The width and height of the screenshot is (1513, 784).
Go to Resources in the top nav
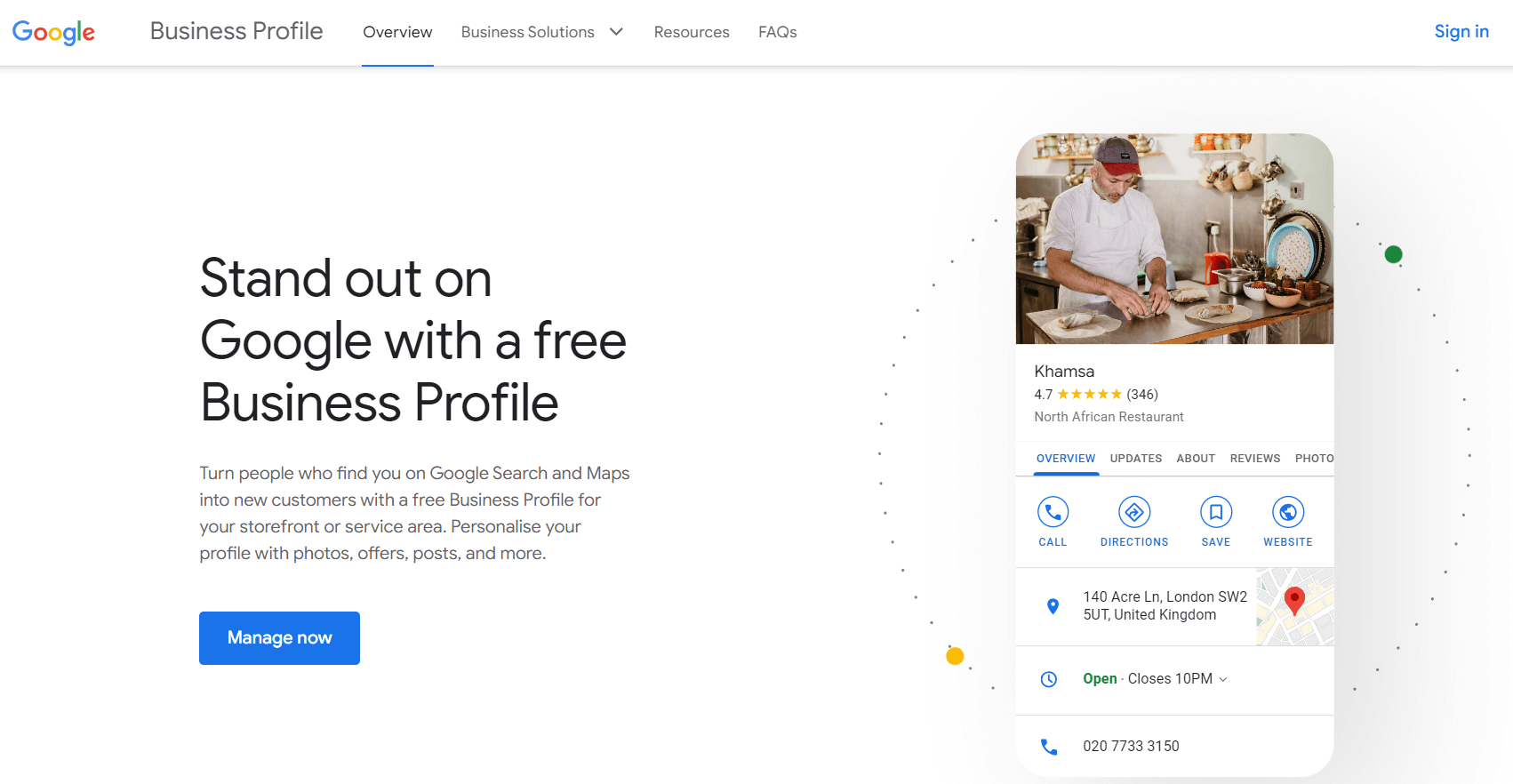tap(692, 32)
